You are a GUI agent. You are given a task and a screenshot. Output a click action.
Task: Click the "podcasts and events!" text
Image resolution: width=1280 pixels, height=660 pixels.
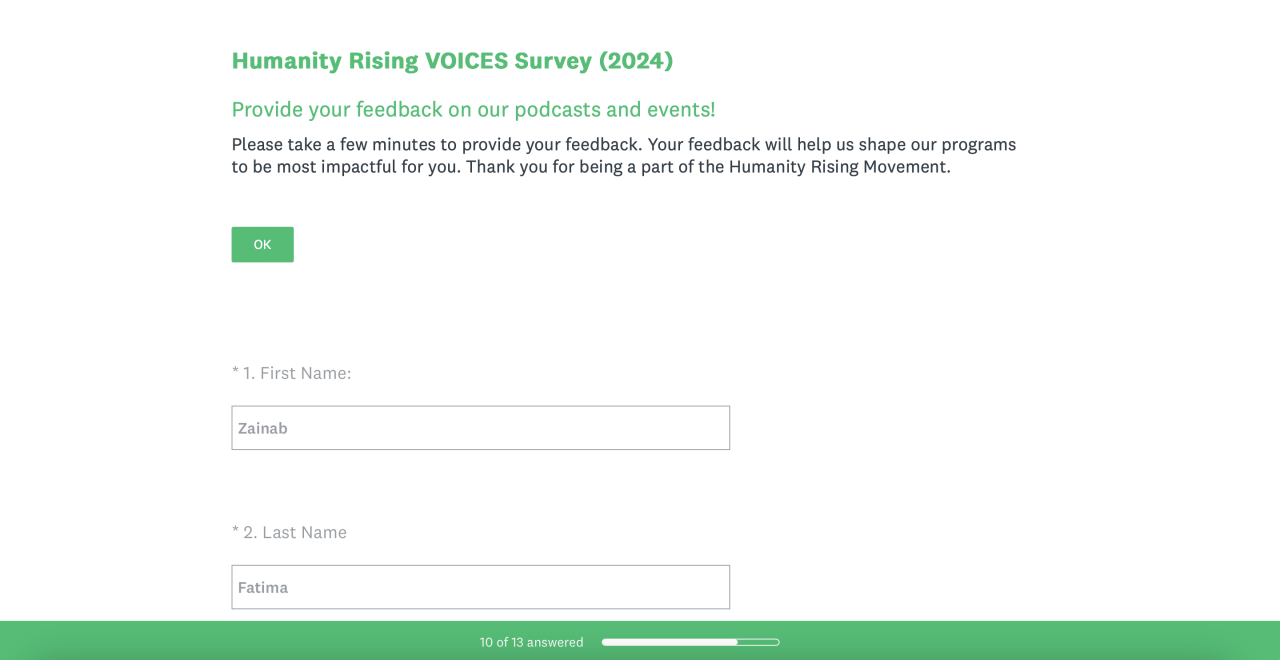(615, 110)
